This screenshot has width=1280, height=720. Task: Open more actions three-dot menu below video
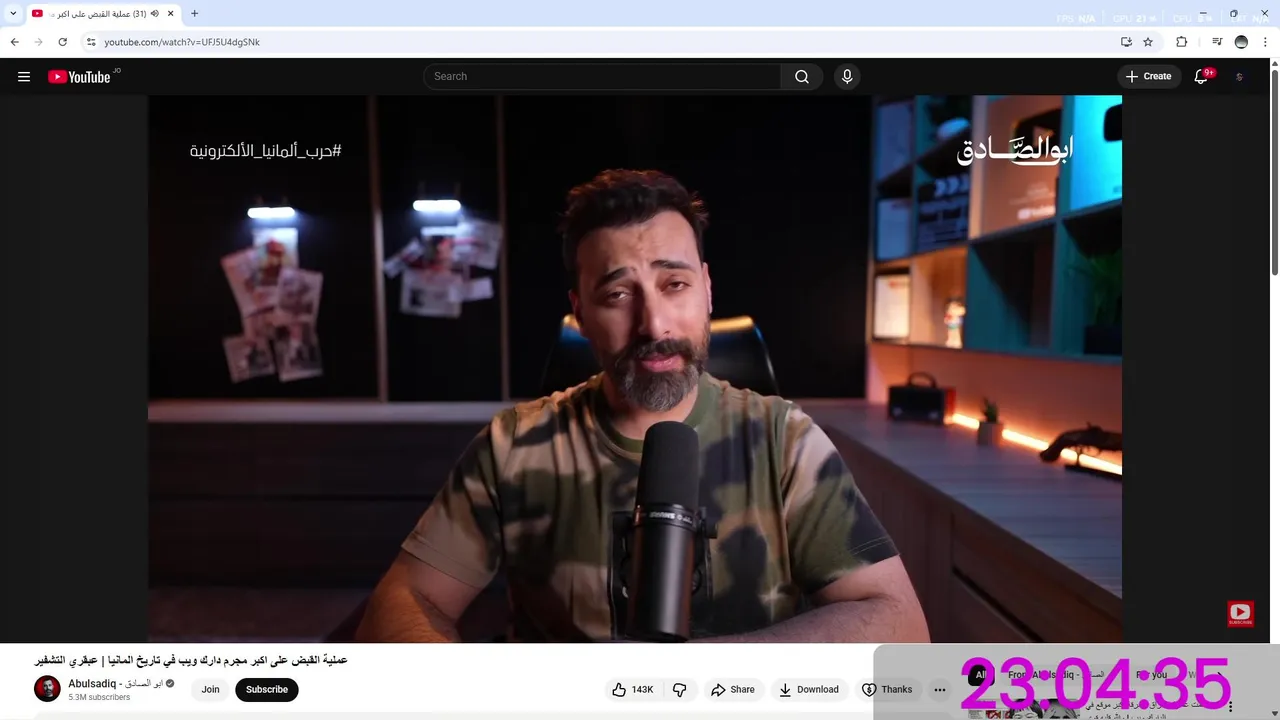939,690
